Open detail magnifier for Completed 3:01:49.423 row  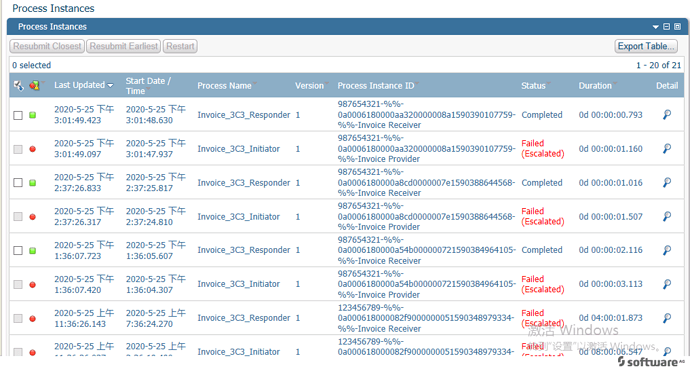tap(667, 115)
